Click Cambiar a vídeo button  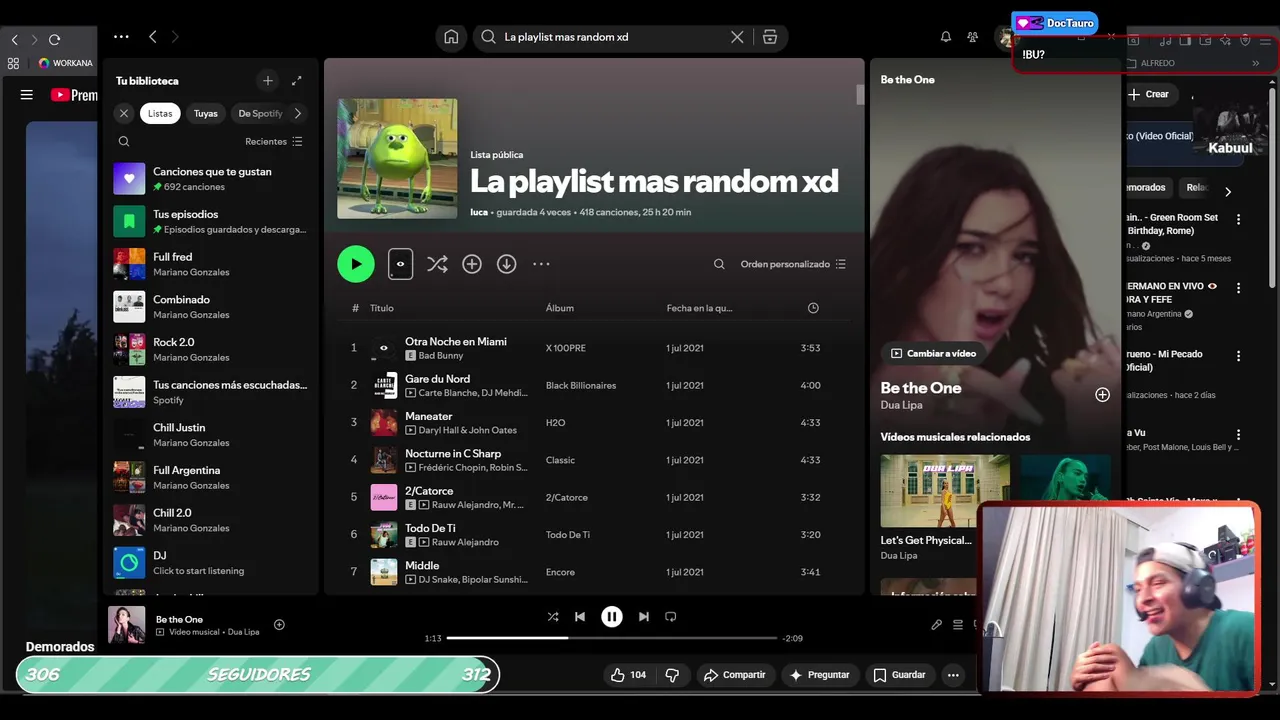[x=934, y=353]
